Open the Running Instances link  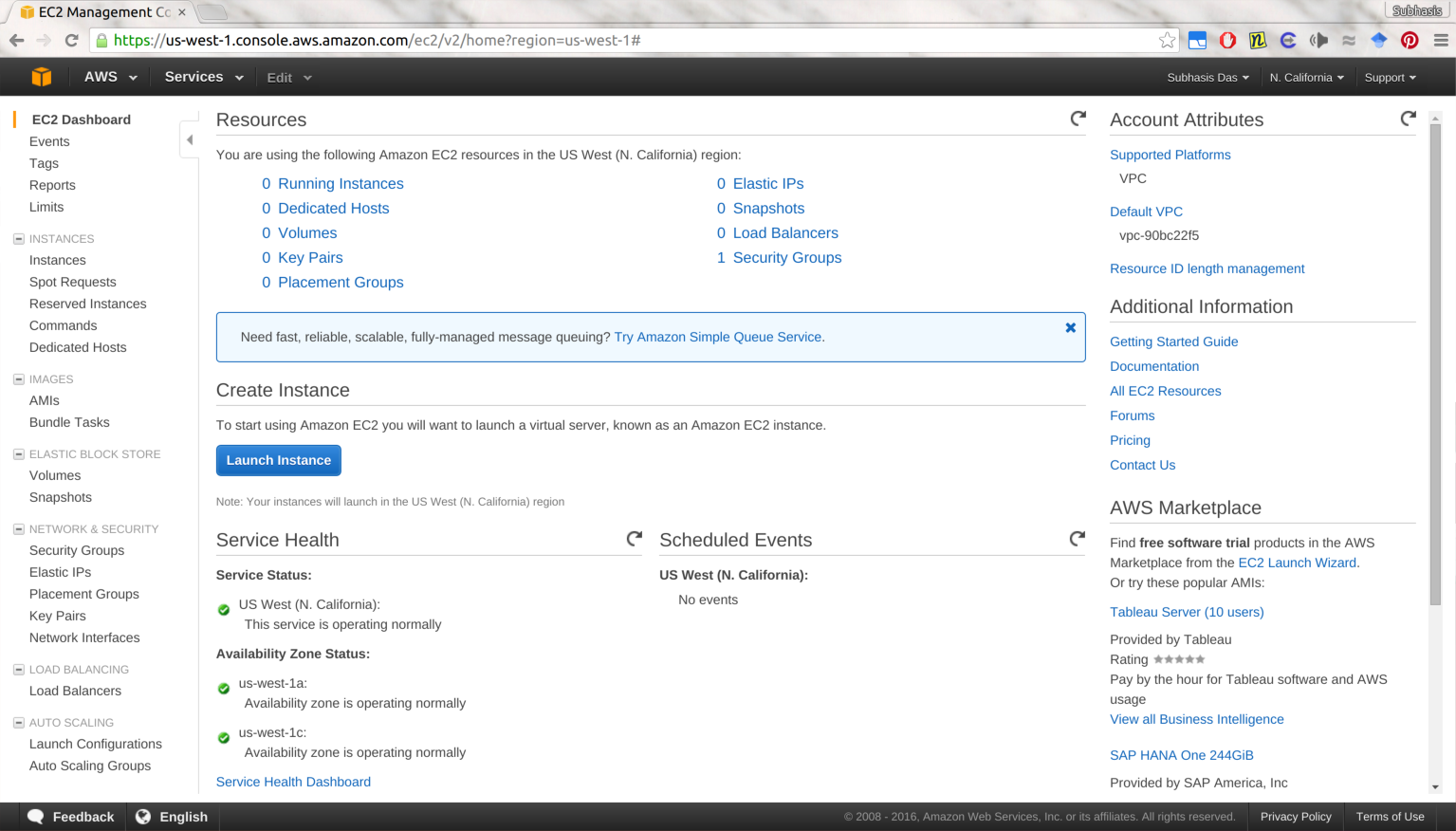coord(341,183)
